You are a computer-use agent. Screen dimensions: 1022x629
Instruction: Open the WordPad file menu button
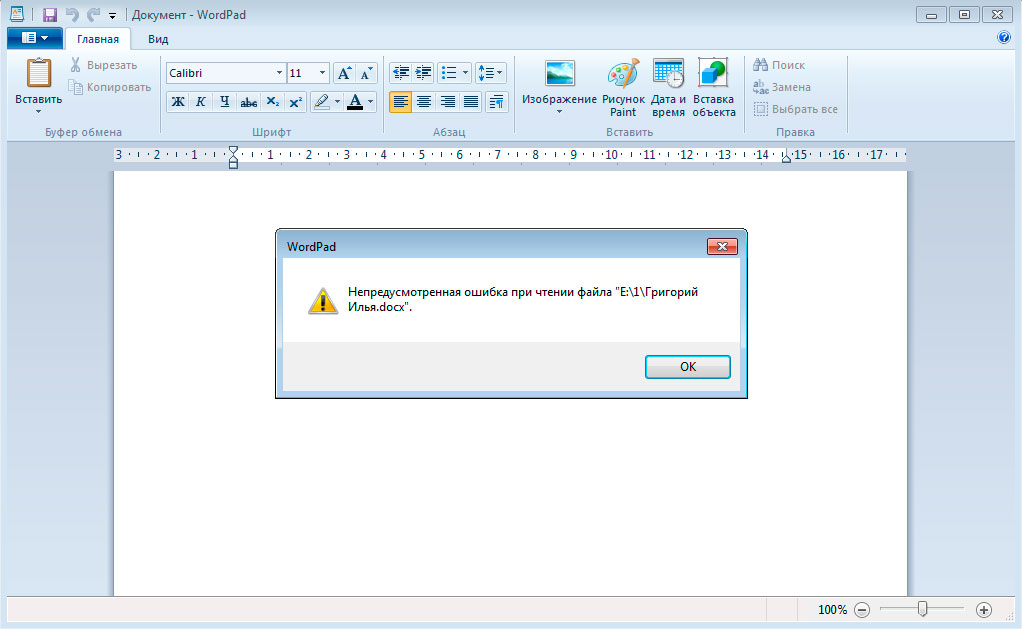[x=35, y=38]
